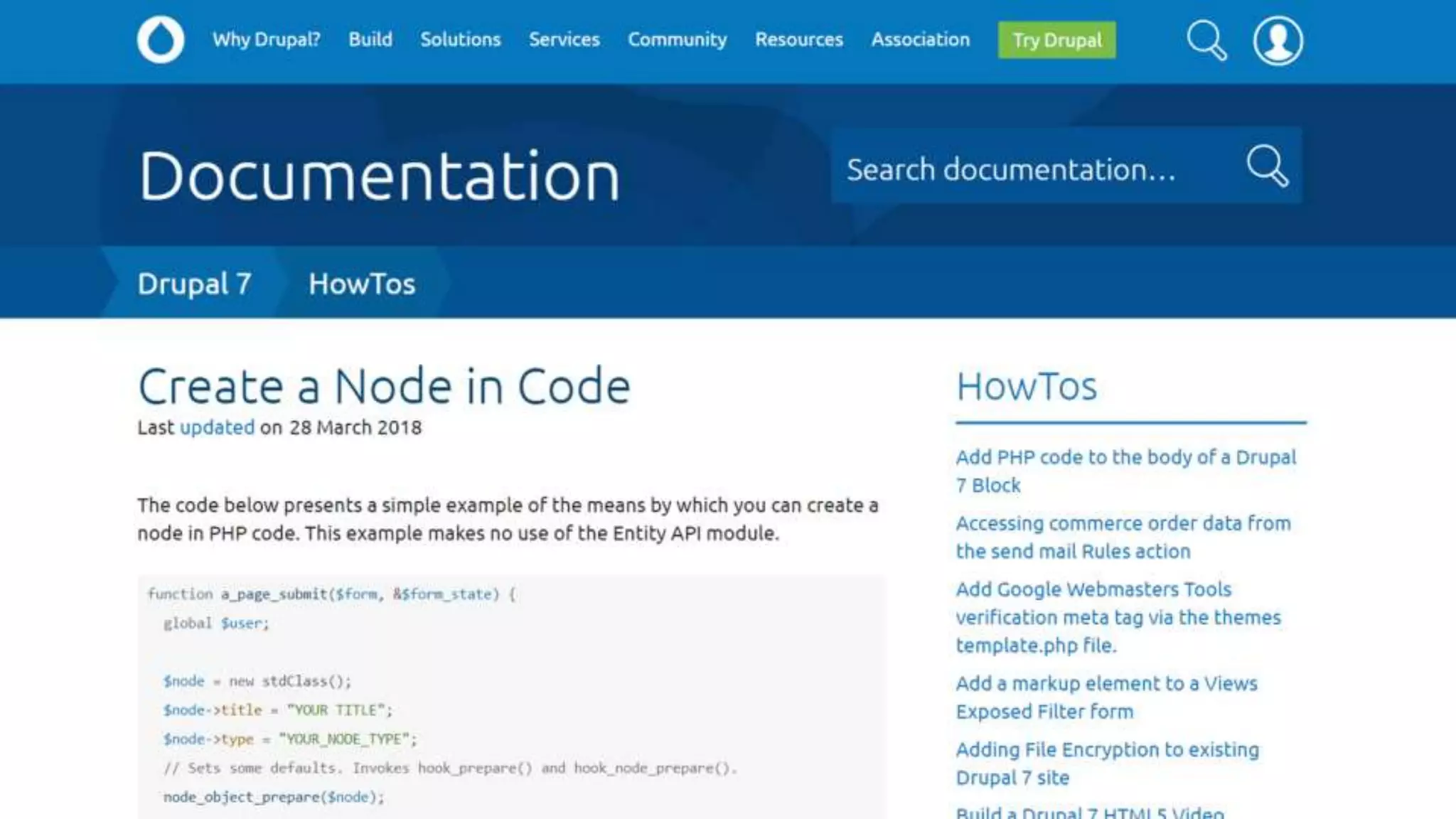Open the user account avatar icon
The image size is (1456, 819).
(x=1278, y=41)
